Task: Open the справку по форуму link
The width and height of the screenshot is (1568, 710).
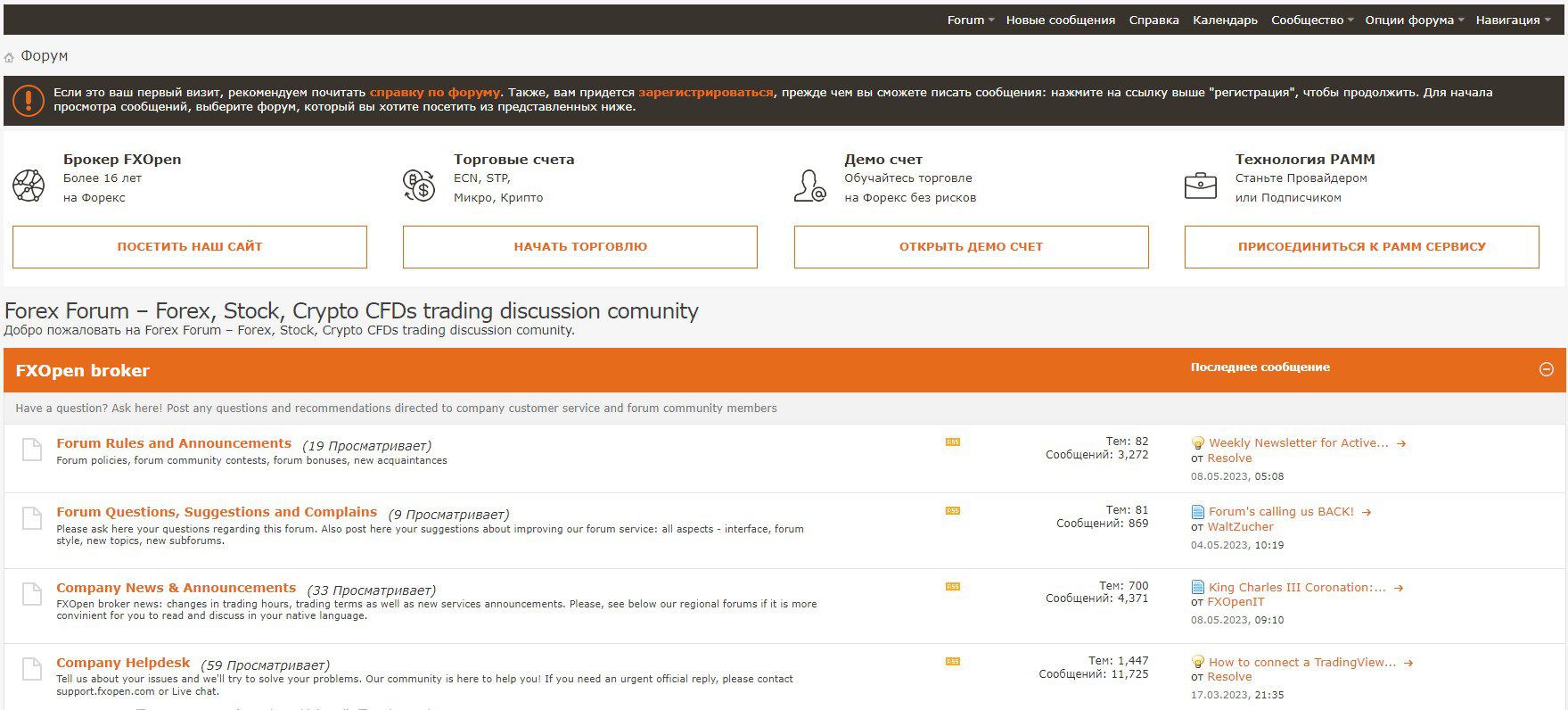Action: [x=435, y=92]
